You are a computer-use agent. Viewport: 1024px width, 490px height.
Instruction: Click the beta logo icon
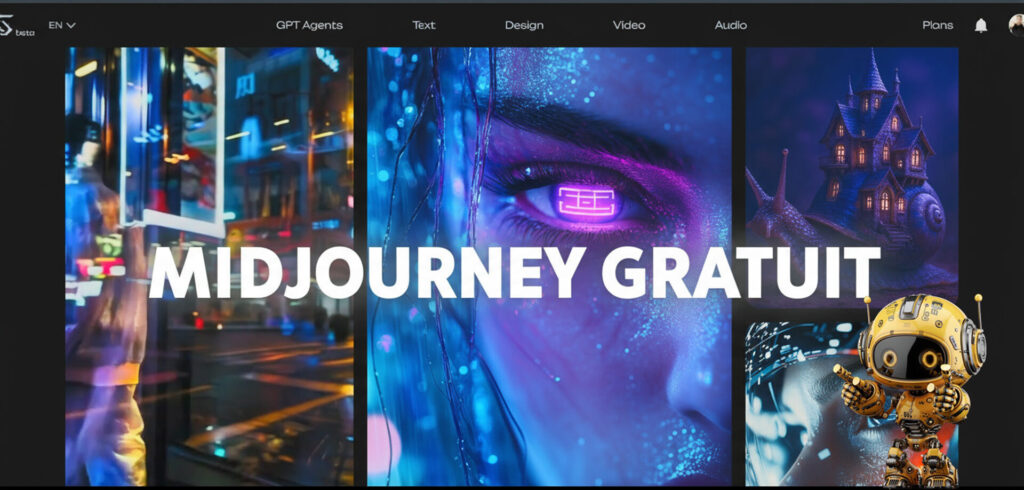(x=17, y=27)
